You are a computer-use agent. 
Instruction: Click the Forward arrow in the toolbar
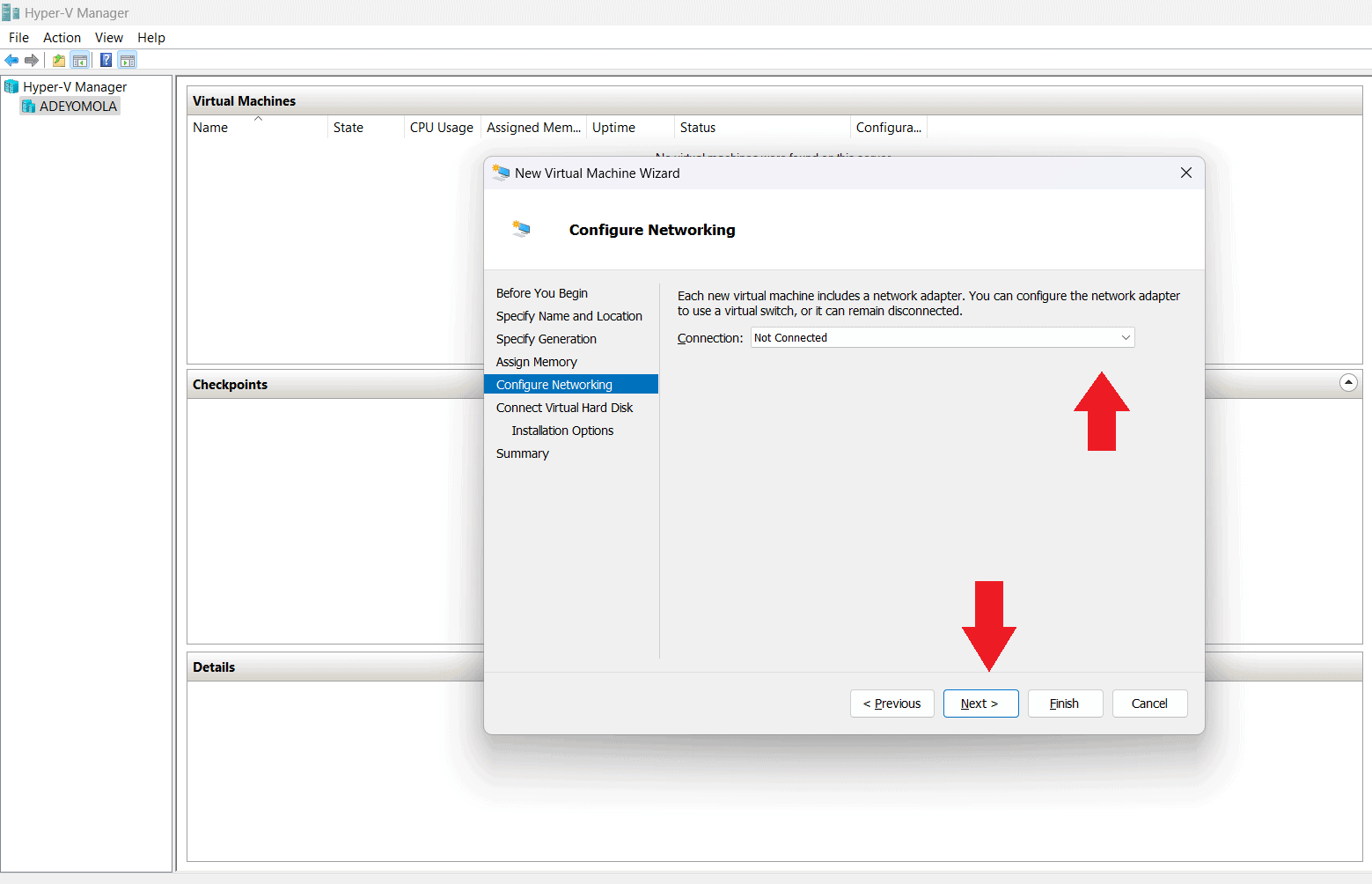32,60
